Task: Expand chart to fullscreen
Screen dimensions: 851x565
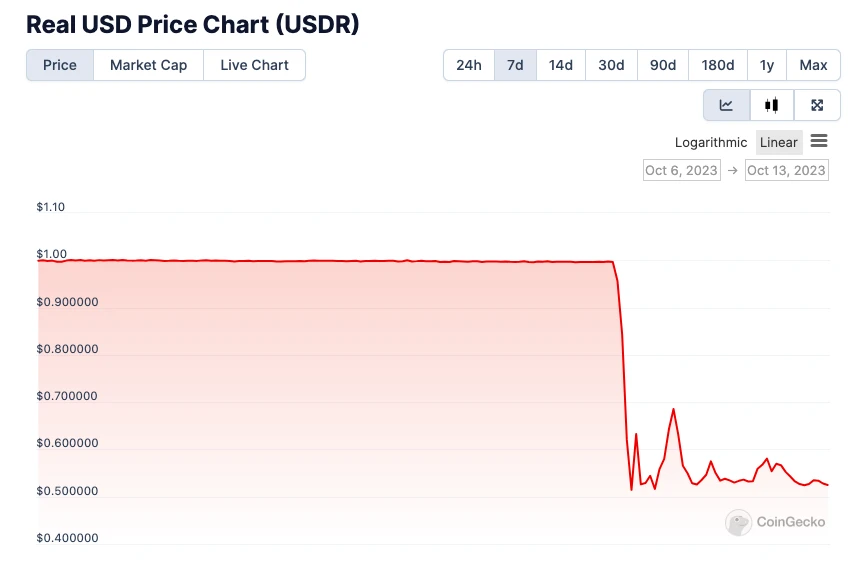Action: pos(817,105)
